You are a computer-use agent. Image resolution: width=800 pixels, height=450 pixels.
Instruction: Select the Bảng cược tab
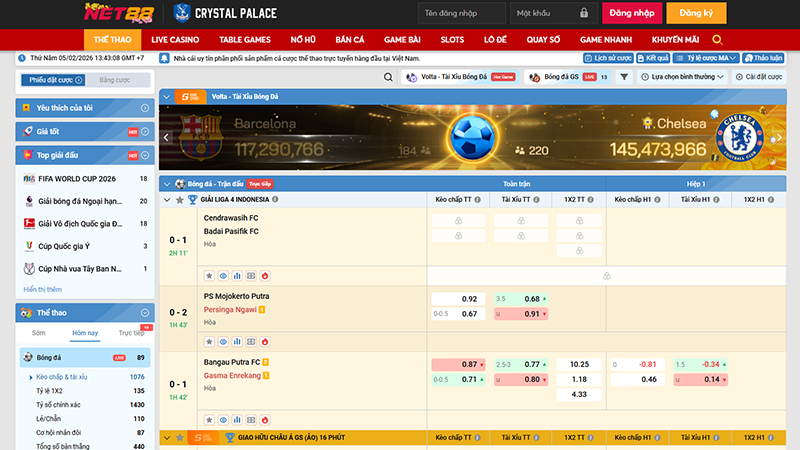click(x=115, y=79)
